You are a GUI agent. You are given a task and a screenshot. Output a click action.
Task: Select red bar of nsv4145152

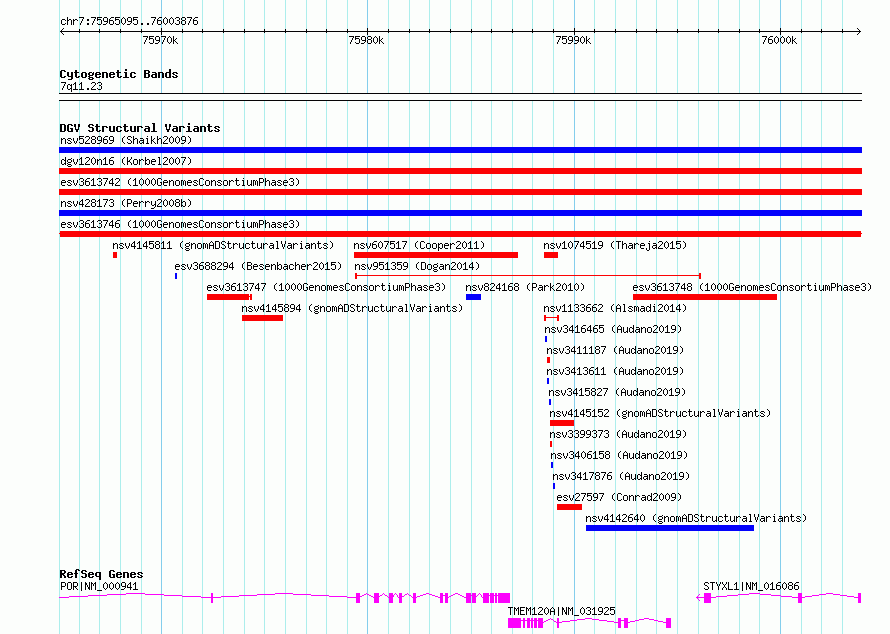coord(562,423)
